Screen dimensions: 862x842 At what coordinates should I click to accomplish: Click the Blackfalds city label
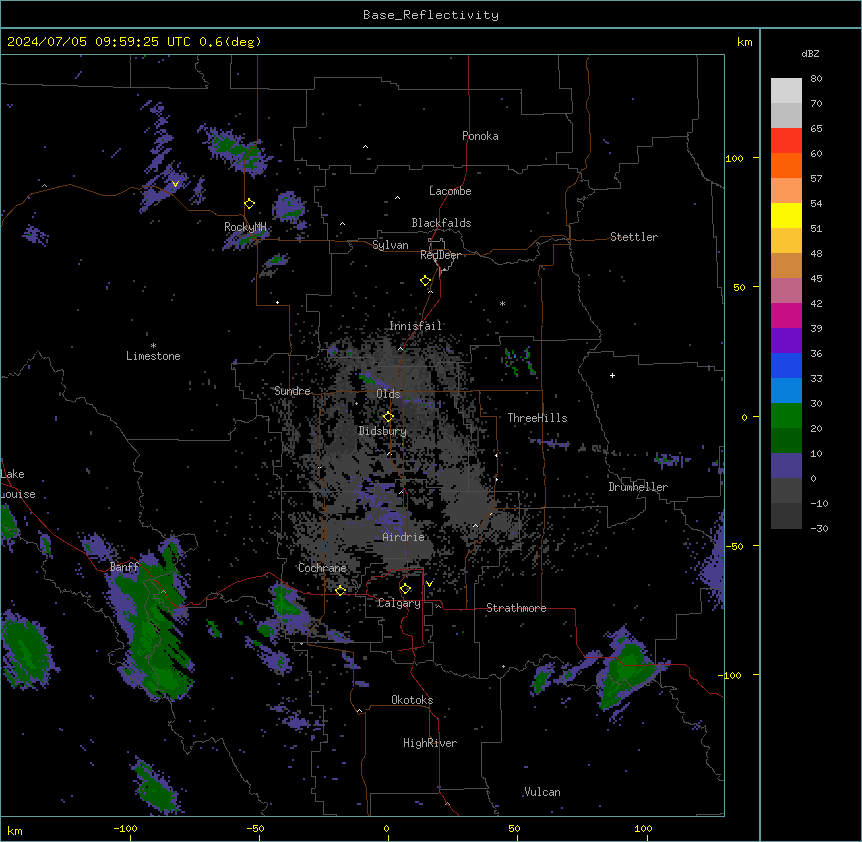coord(441,223)
